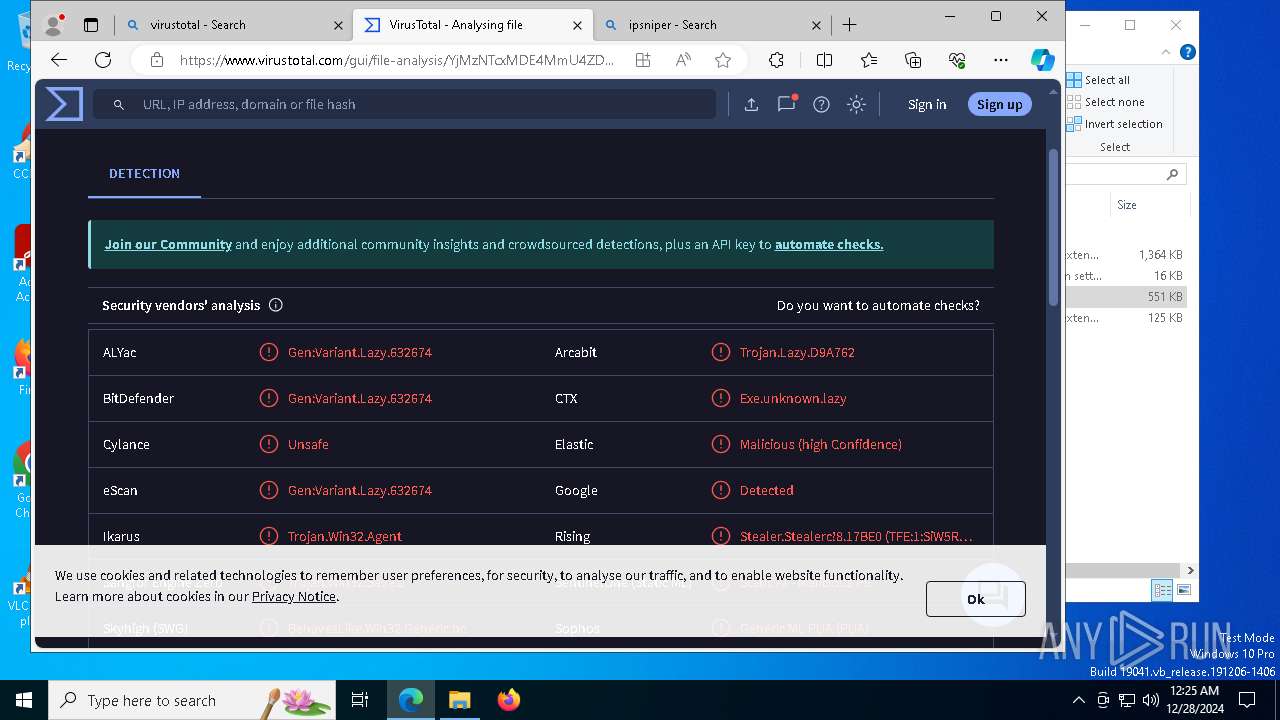
Task: Click the Sign in link
Action: tap(927, 104)
